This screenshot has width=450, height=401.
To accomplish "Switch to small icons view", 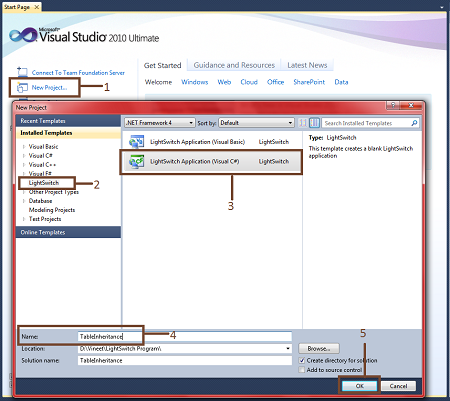I will (x=303, y=123).
